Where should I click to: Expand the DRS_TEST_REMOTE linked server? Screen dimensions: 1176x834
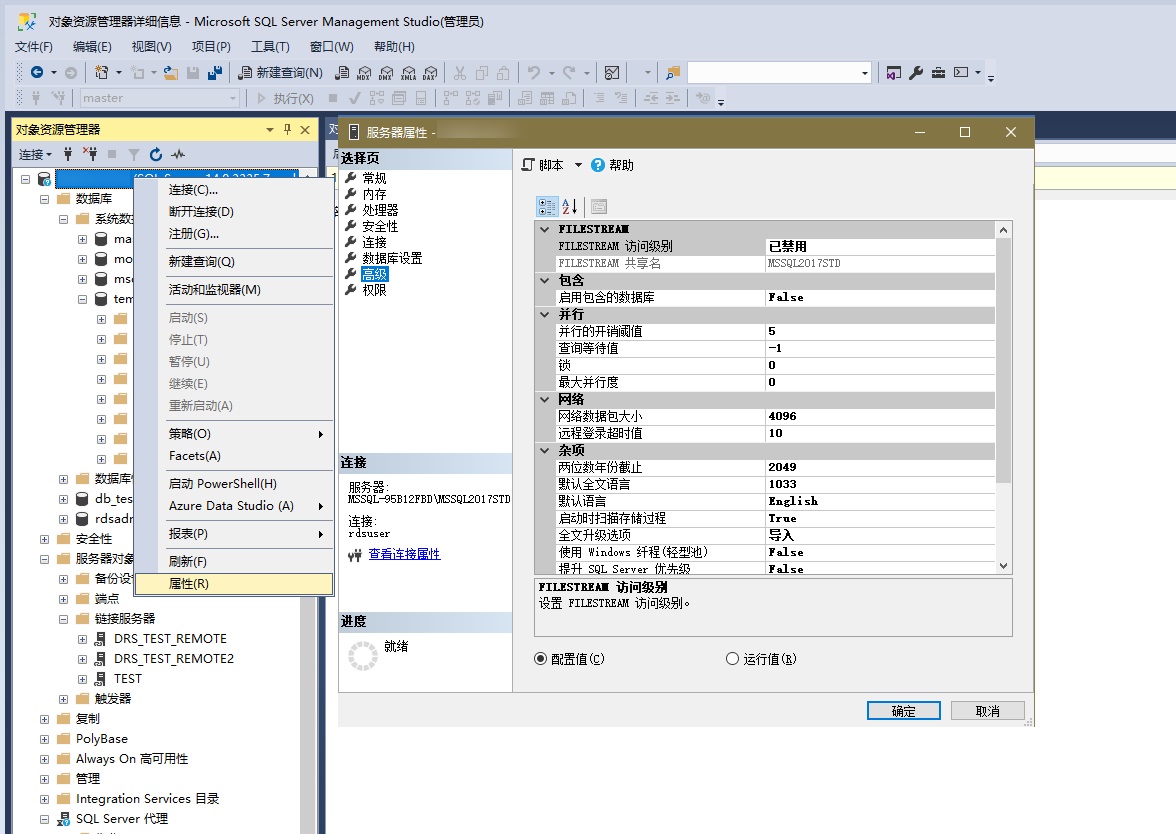pyautogui.click(x=82, y=639)
